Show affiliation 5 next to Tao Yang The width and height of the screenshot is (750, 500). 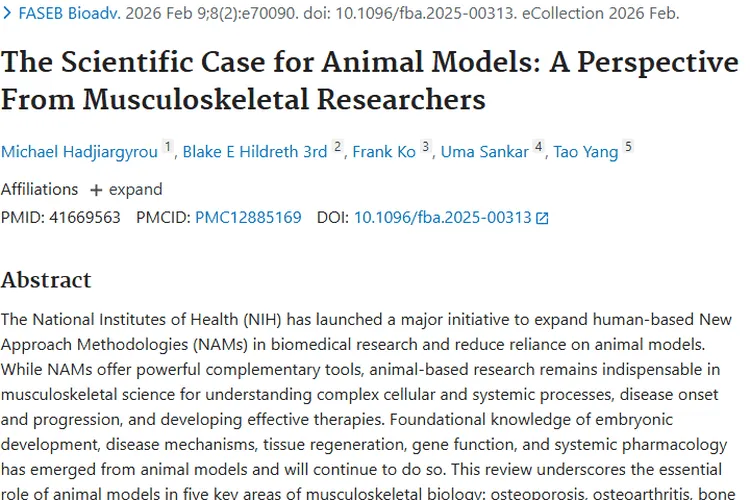point(629,147)
